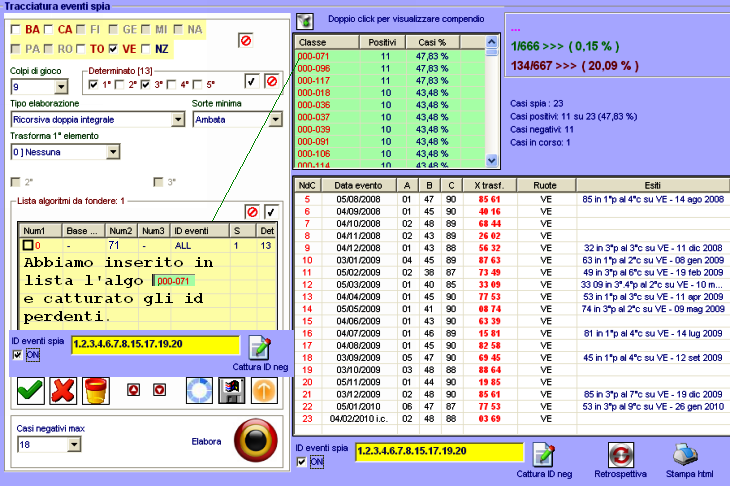Clear algorithm list with prohibition icon

(252, 212)
